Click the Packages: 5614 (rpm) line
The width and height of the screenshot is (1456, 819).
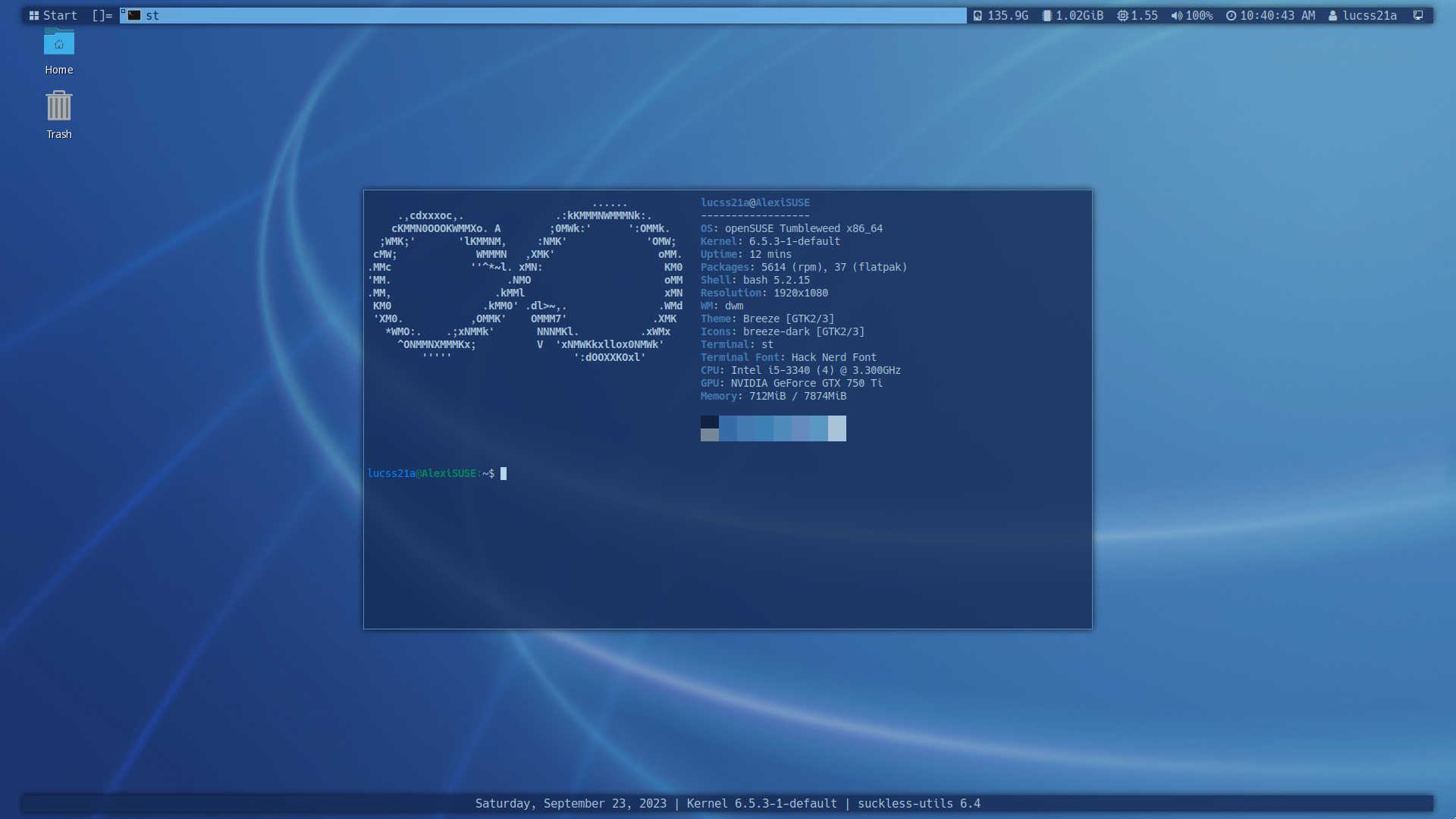(x=804, y=267)
